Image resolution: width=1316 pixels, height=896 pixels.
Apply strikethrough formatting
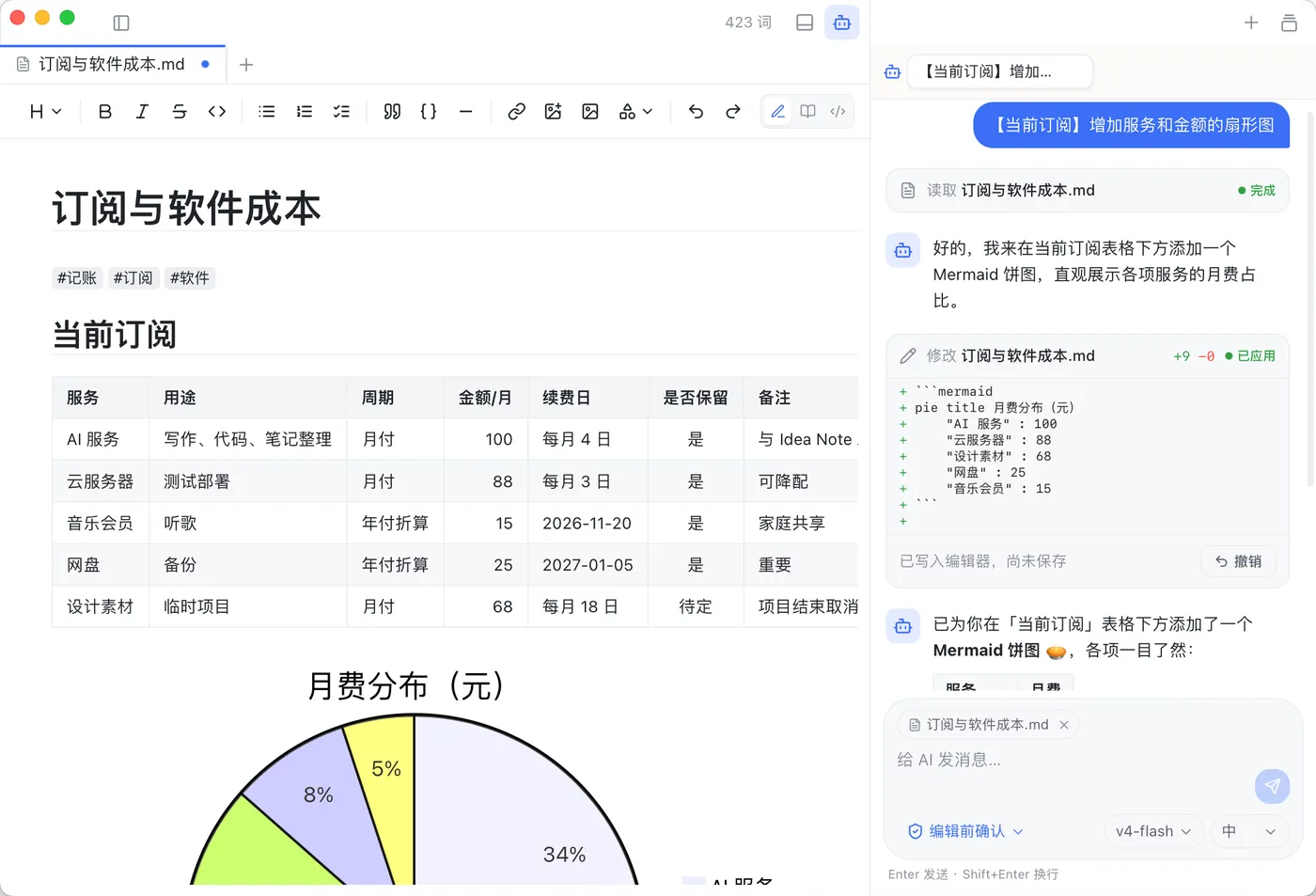(x=180, y=112)
